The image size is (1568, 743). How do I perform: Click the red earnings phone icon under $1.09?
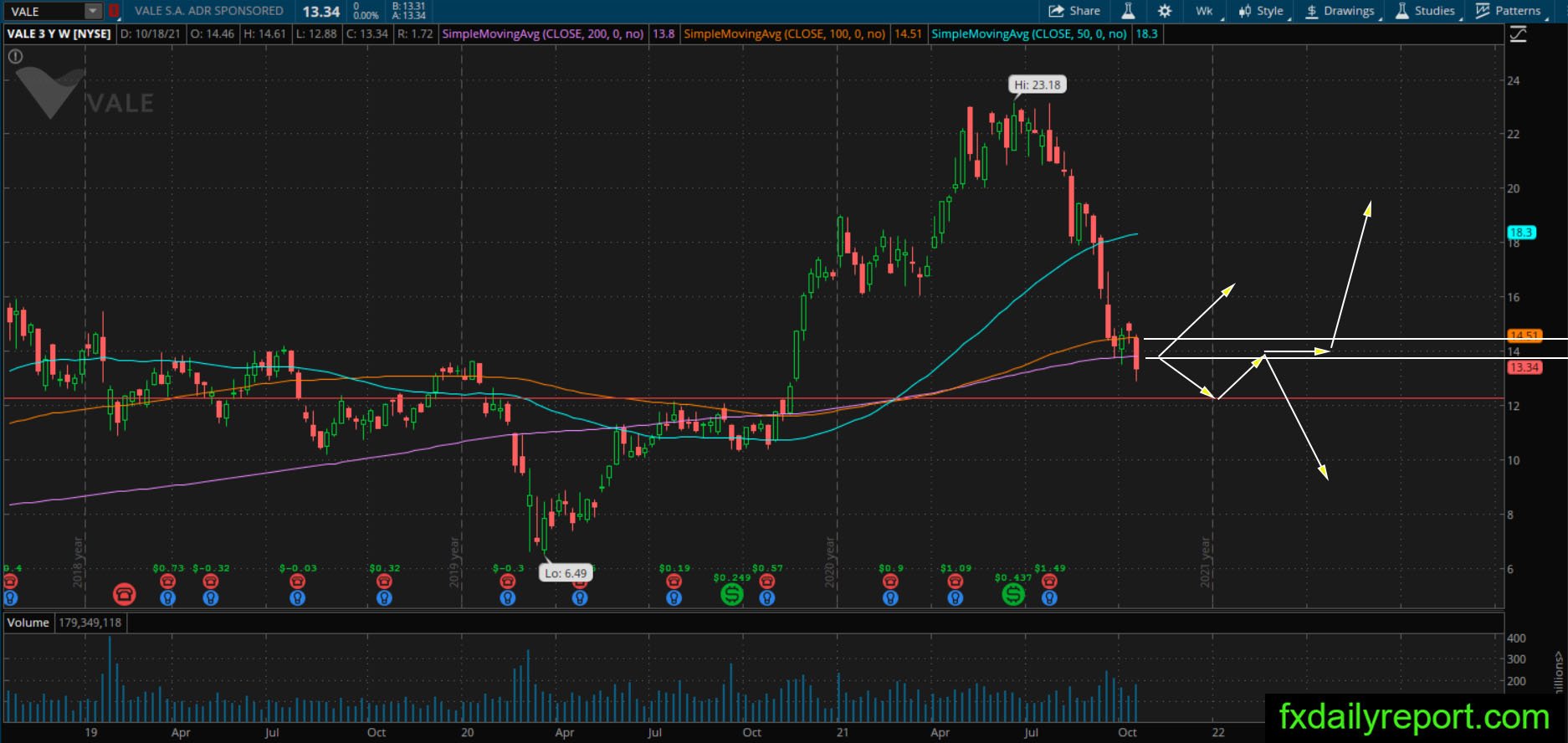click(x=955, y=582)
